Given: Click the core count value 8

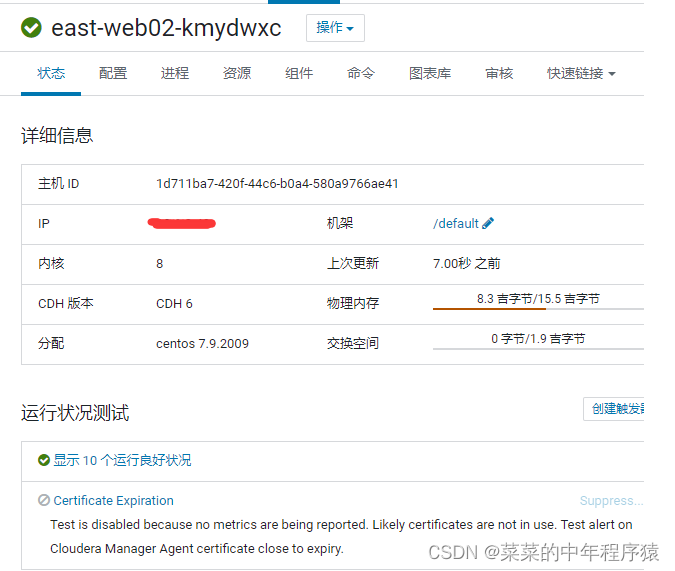Looking at the screenshot, I should tap(159, 264).
